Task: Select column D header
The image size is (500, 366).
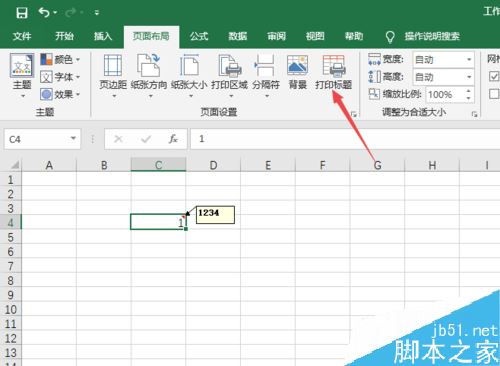Action: 213,165
